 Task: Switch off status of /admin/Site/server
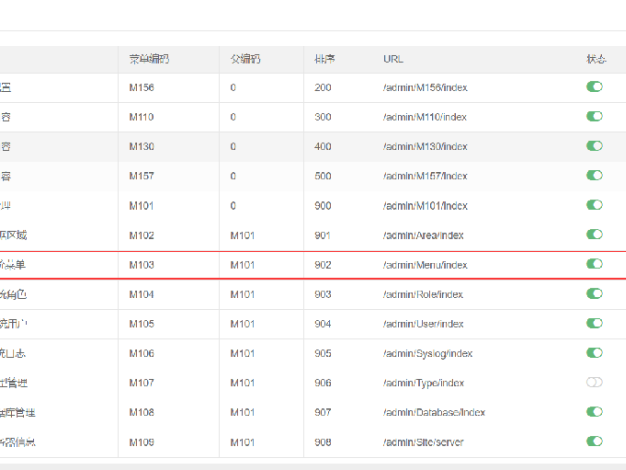595,441
